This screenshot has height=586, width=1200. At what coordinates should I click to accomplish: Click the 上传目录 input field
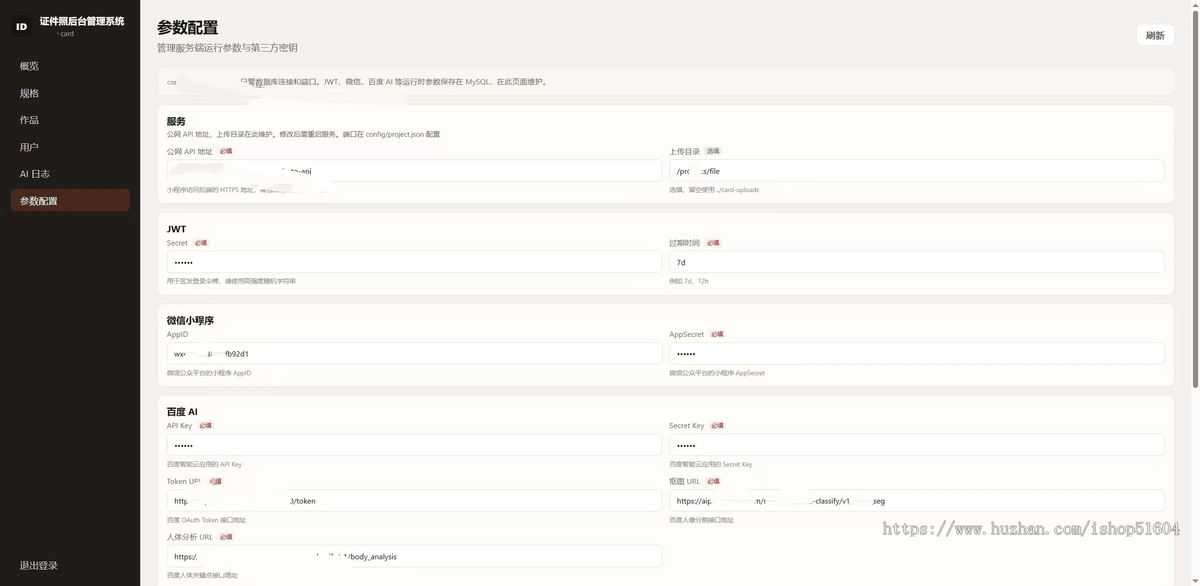[x=917, y=171]
